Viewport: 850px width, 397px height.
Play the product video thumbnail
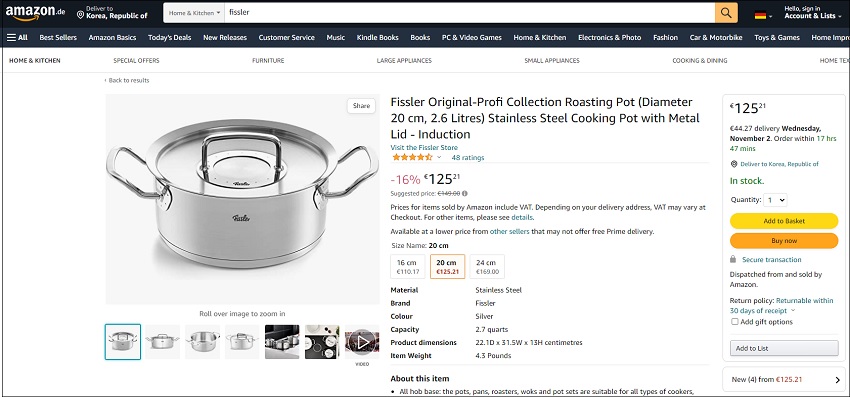pos(362,342)
